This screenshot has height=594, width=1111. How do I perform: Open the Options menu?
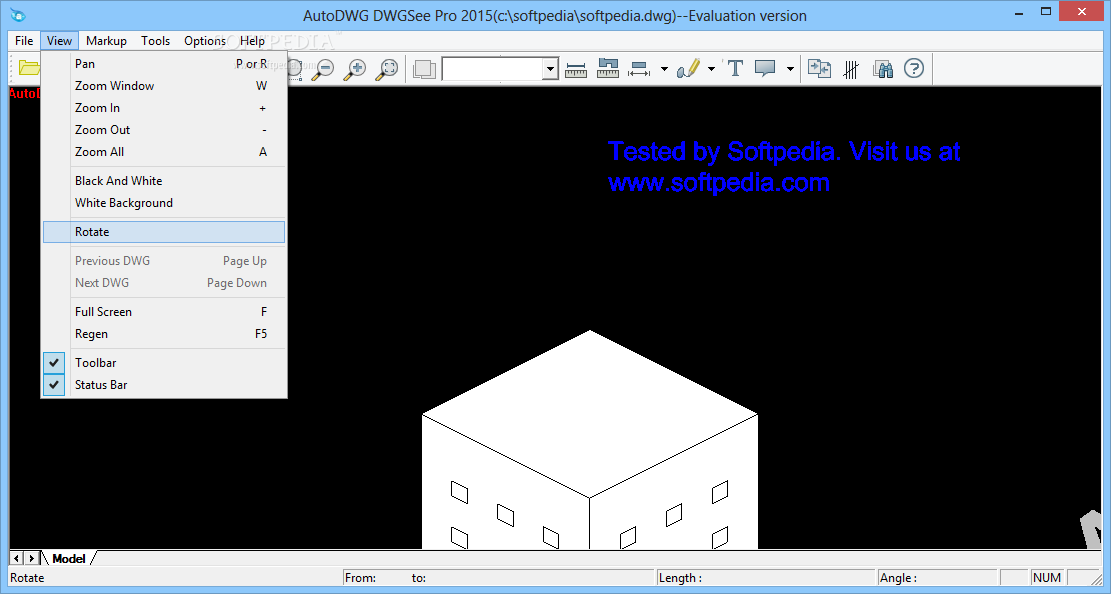(205, 40)
